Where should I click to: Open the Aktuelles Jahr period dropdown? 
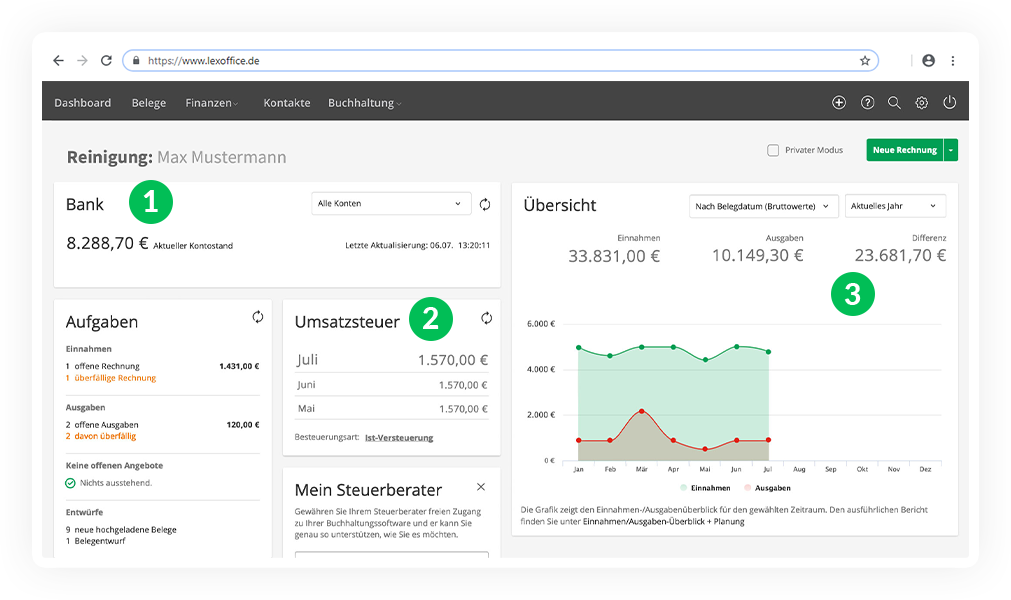895,206
